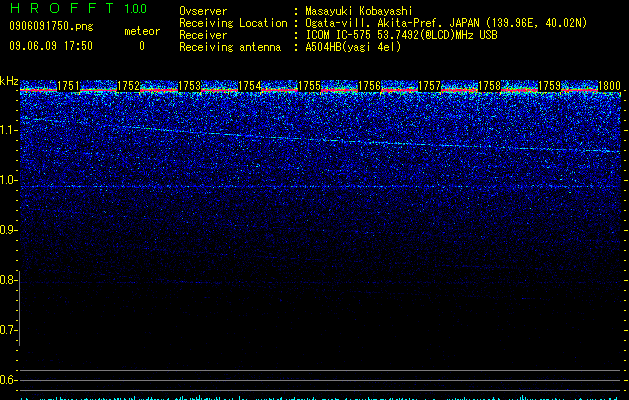Click the 1758 time marker
Viewport: 629px width, 400px height.
(489, 86)
